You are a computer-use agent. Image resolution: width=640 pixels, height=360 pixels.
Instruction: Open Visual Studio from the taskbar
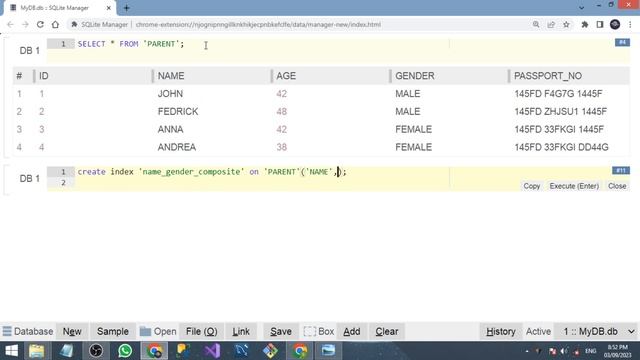click(212, 351)
